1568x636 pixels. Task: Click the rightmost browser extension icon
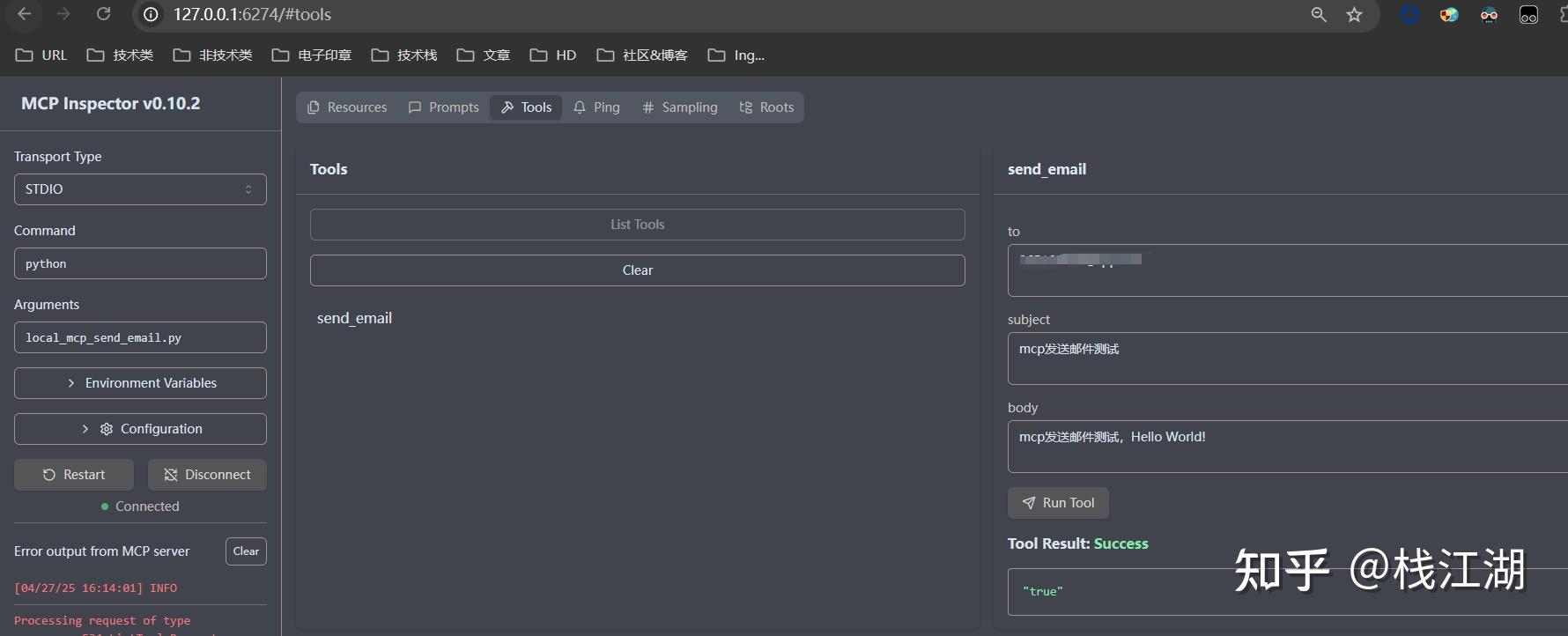pos(1529,14)
